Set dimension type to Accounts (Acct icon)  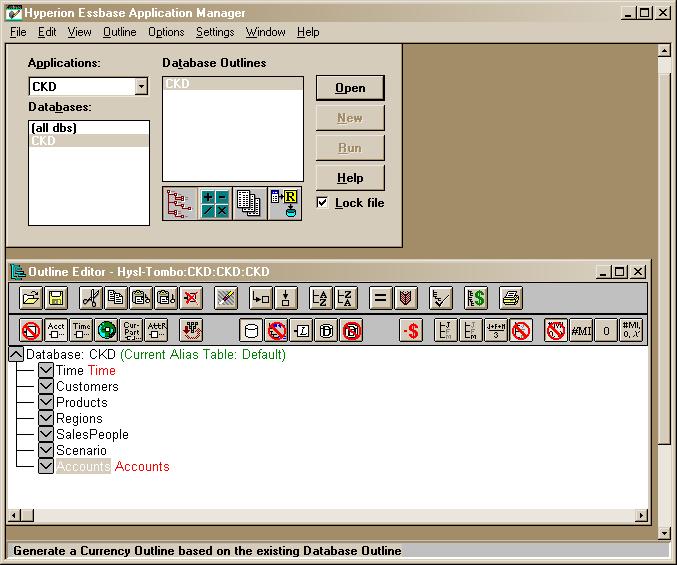click(56, 331)
